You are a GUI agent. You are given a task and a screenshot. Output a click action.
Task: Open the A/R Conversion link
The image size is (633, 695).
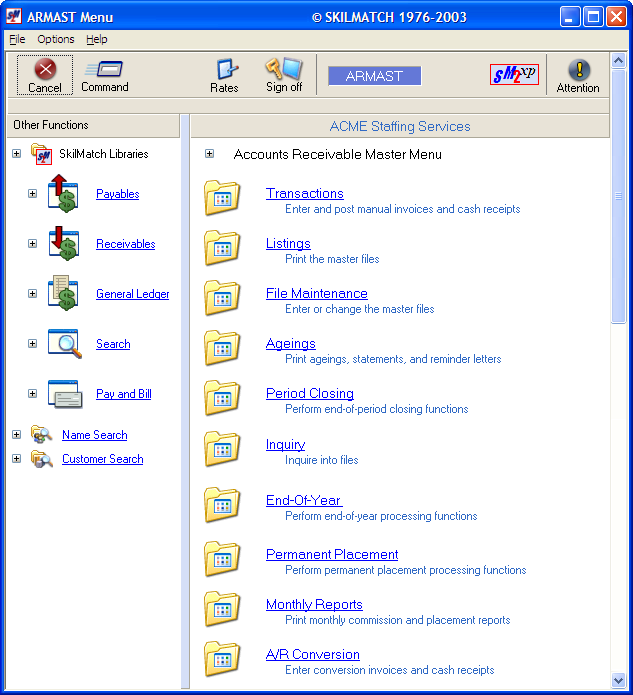313,654
